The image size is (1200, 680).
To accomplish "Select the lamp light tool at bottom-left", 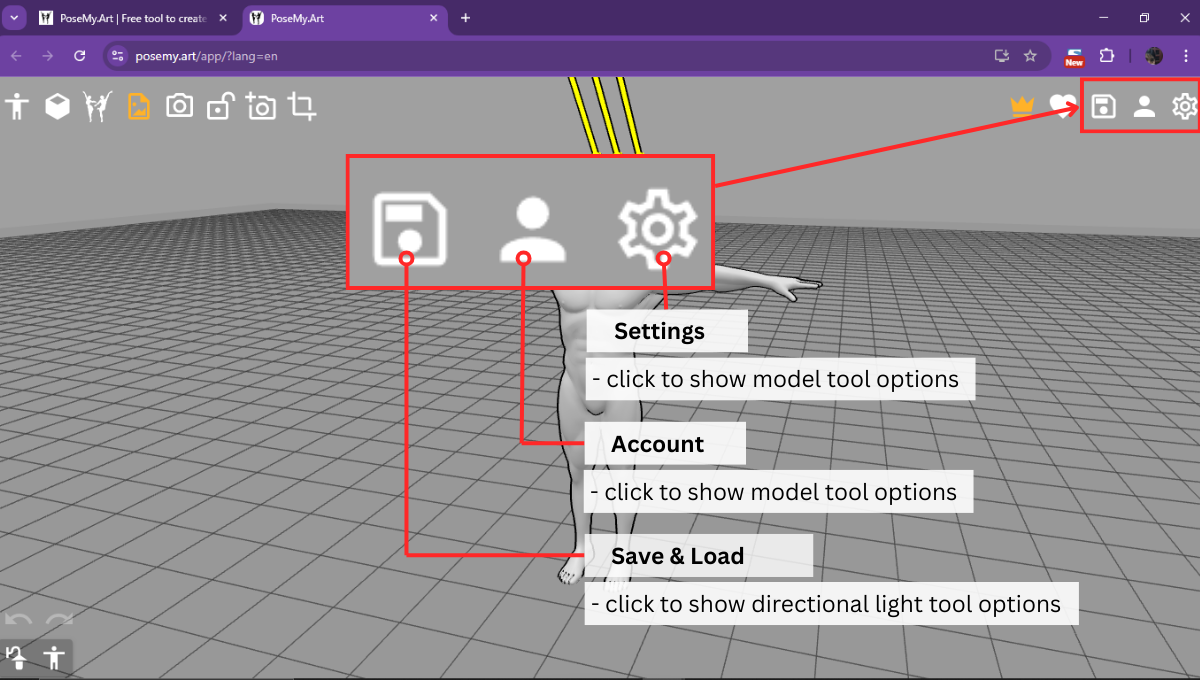I will [x=17, y=657].
